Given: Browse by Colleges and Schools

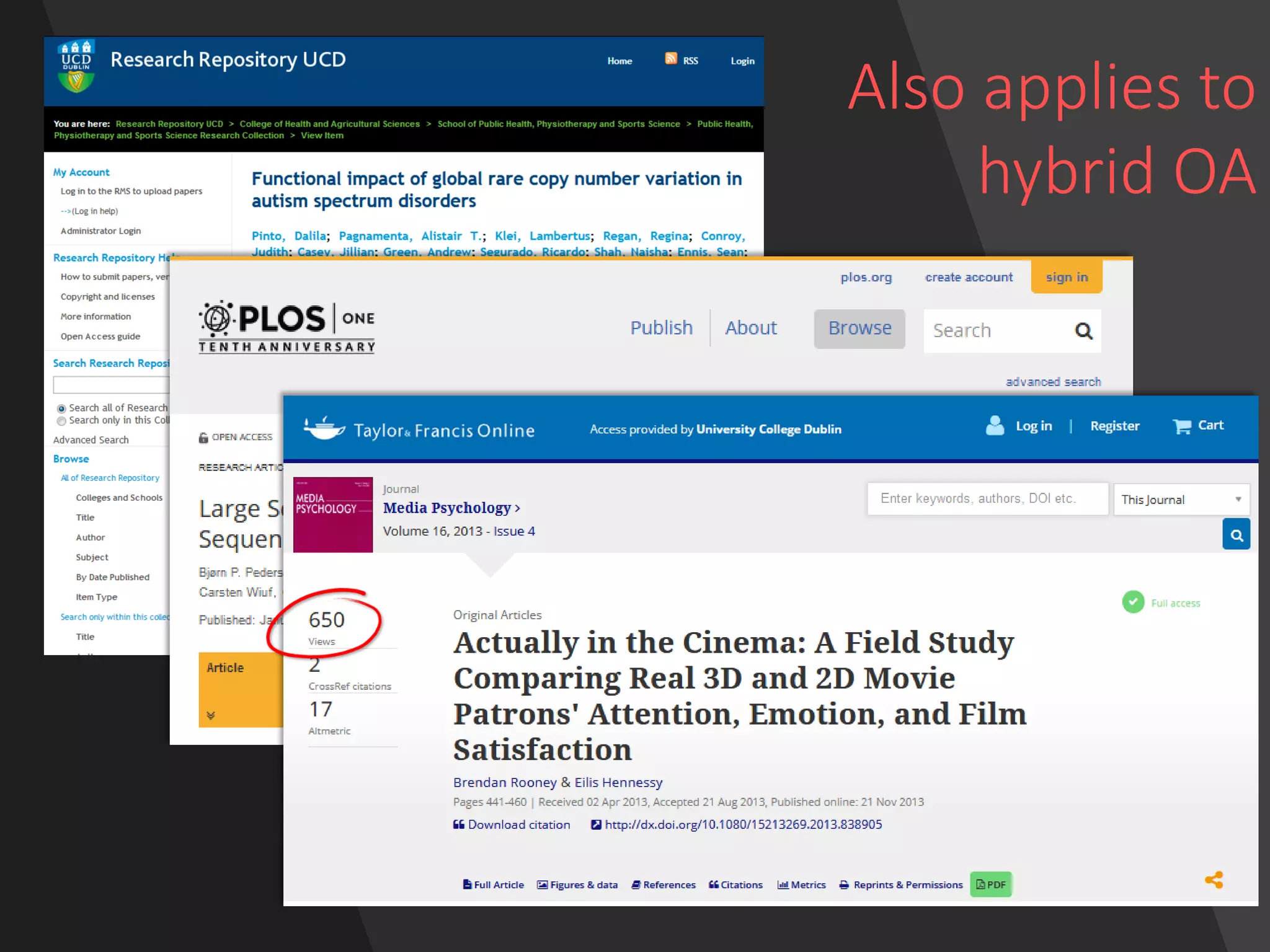Looking at the screenshot, I should coord(119,498).
